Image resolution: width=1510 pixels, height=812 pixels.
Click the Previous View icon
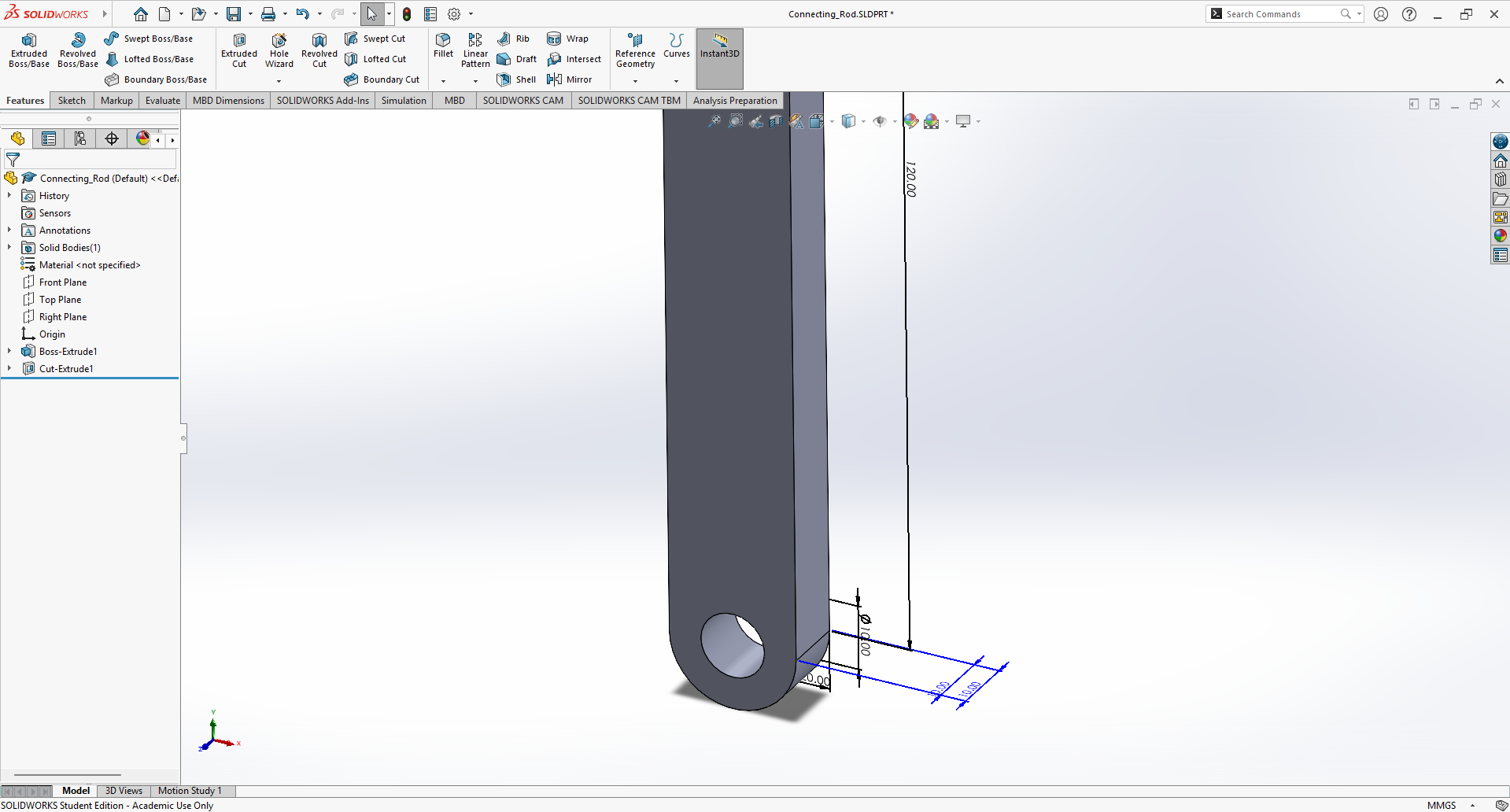(x=755, y=121)
